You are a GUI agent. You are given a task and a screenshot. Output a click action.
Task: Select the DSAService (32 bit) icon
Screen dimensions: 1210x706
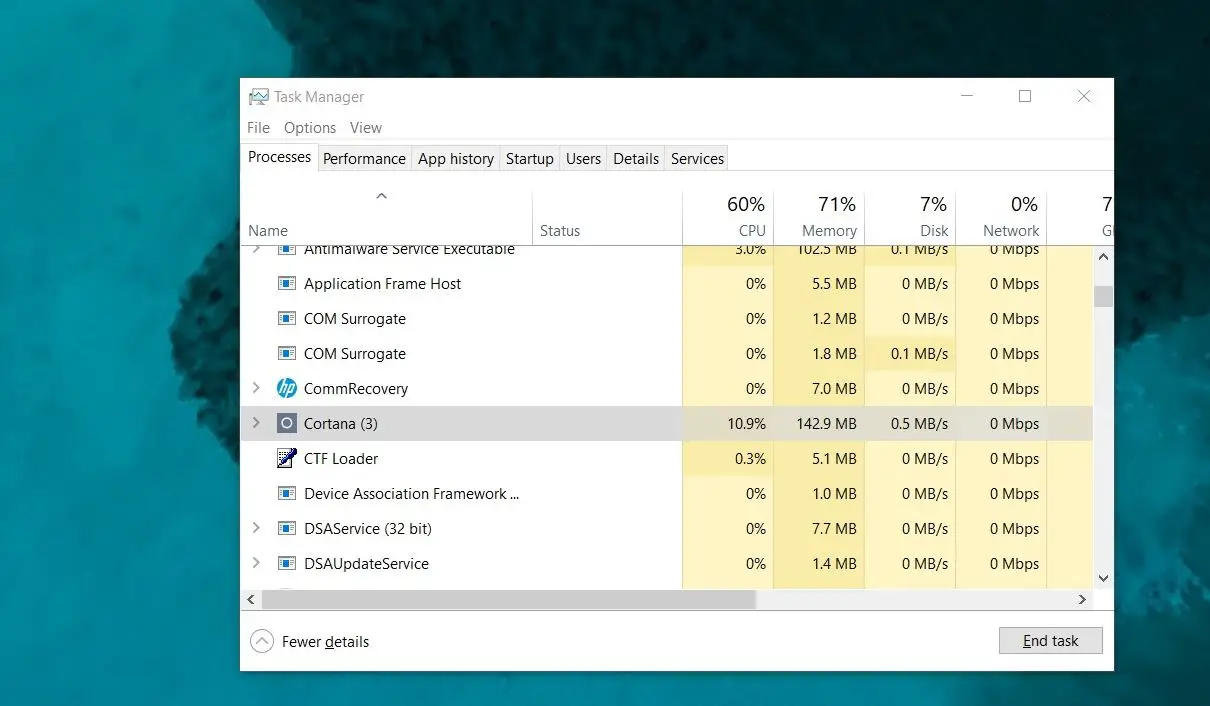(x=287, y=528)
